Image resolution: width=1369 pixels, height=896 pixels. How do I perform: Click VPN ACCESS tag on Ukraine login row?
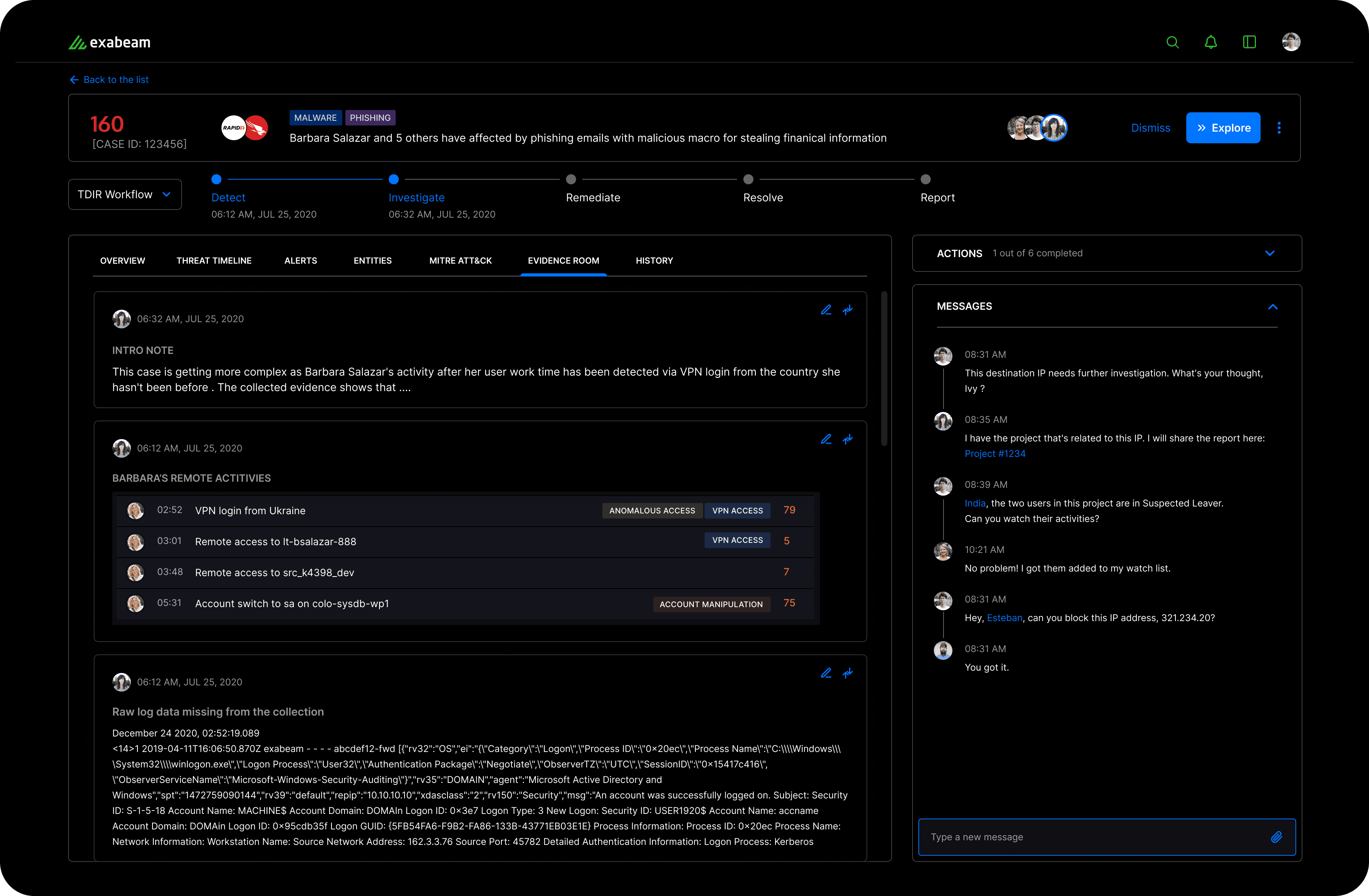[x=738, y=511]
